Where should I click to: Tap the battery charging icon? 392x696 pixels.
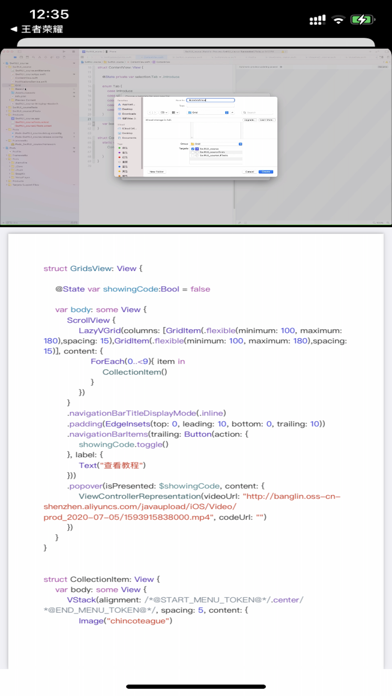pyautogui.click(x=363, y=20)
